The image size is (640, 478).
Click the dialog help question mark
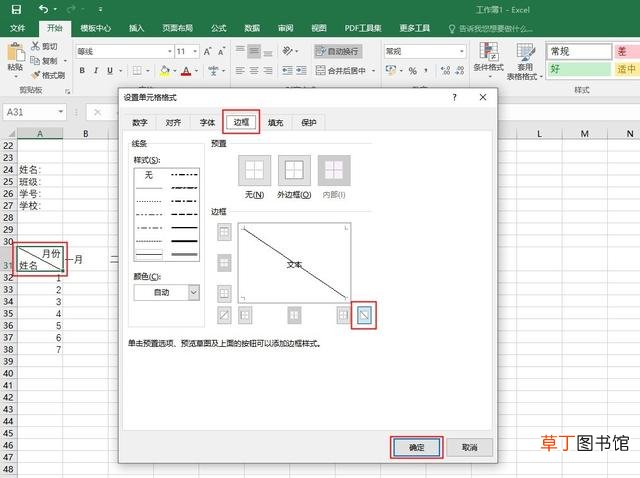tap(455, 97)
